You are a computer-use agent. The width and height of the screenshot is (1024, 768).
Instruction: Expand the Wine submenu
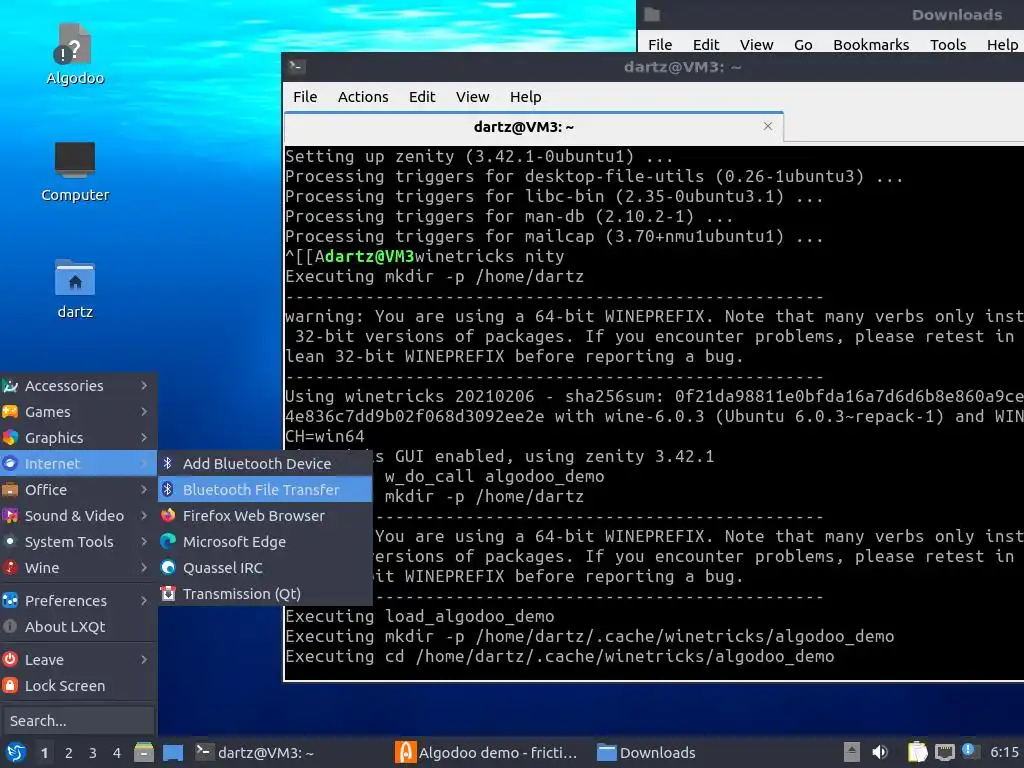click(78, 568)
